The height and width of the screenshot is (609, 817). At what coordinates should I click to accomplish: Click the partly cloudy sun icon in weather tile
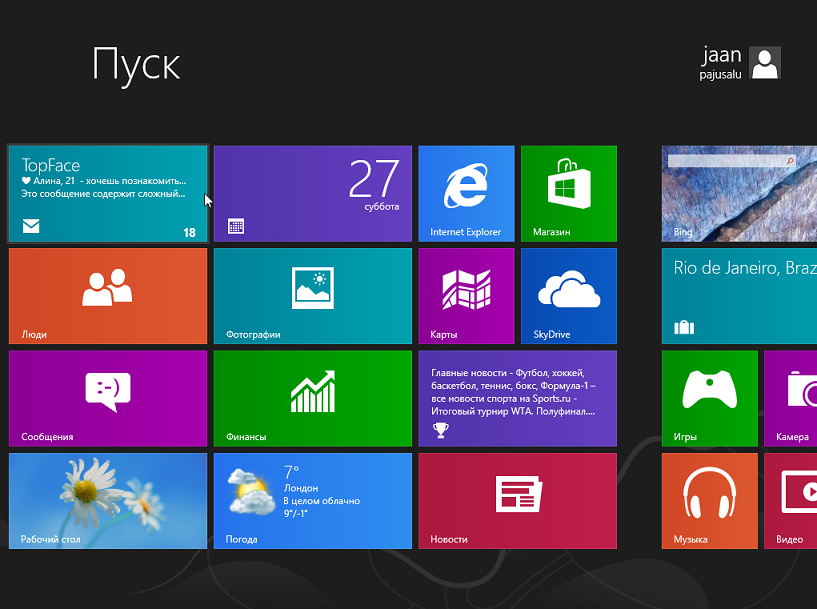[251, 492]
